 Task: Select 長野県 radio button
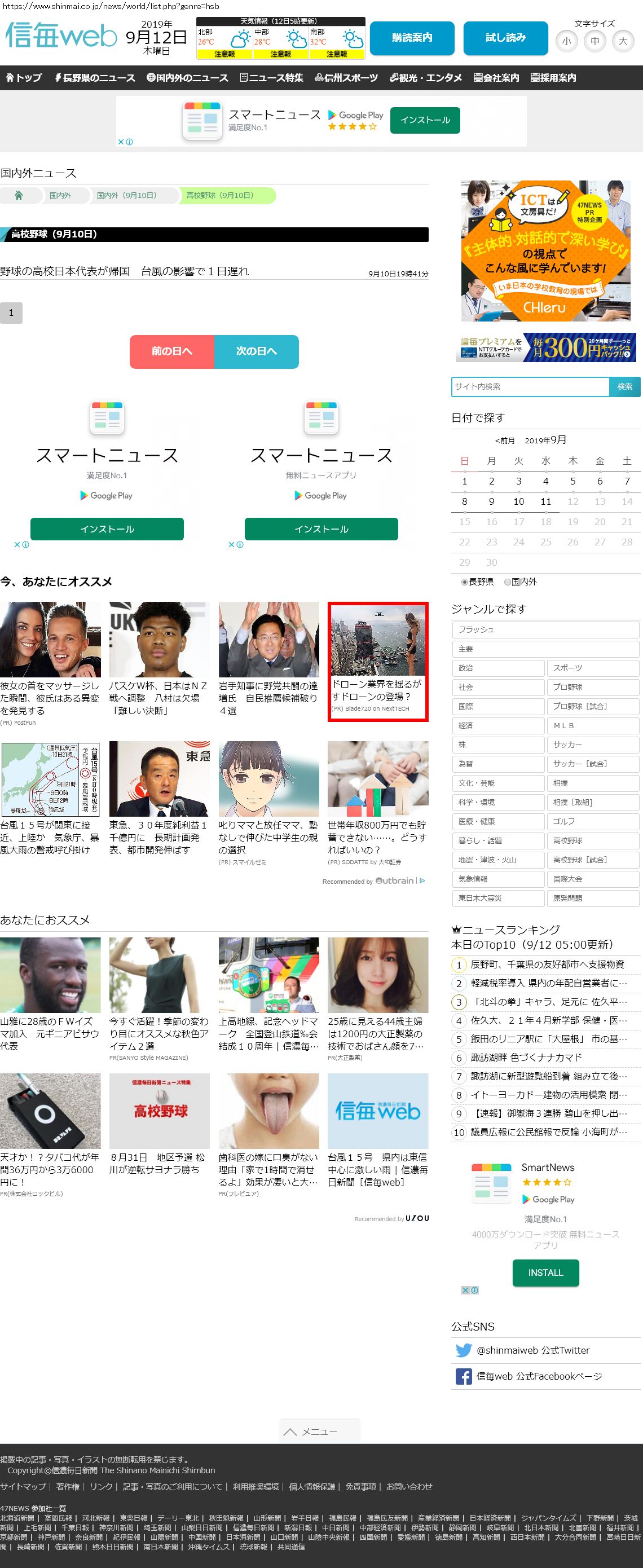pos(464,582)
